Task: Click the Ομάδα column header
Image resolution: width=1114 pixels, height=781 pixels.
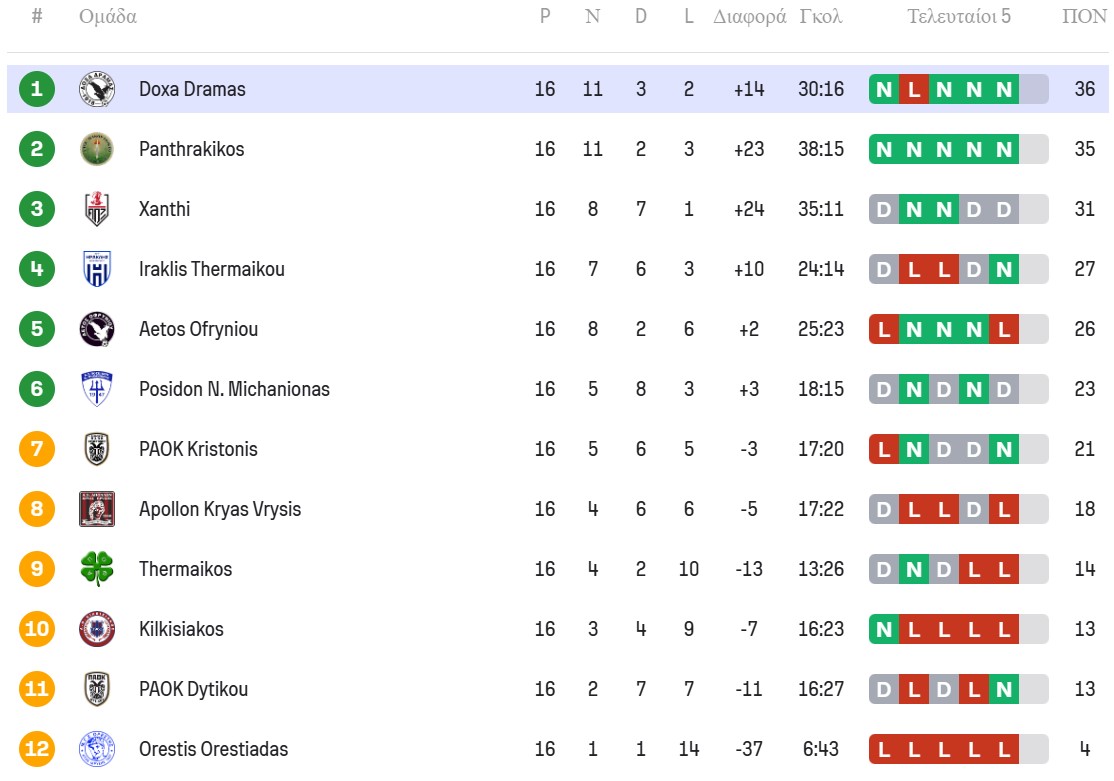Action: pos(108,17)
